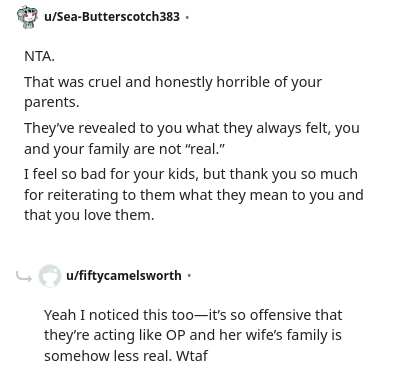Click the fiftycamelsworth default avatar
This screenshot has width=400, height=392.
pyautogui.click(x=50, y=276)
